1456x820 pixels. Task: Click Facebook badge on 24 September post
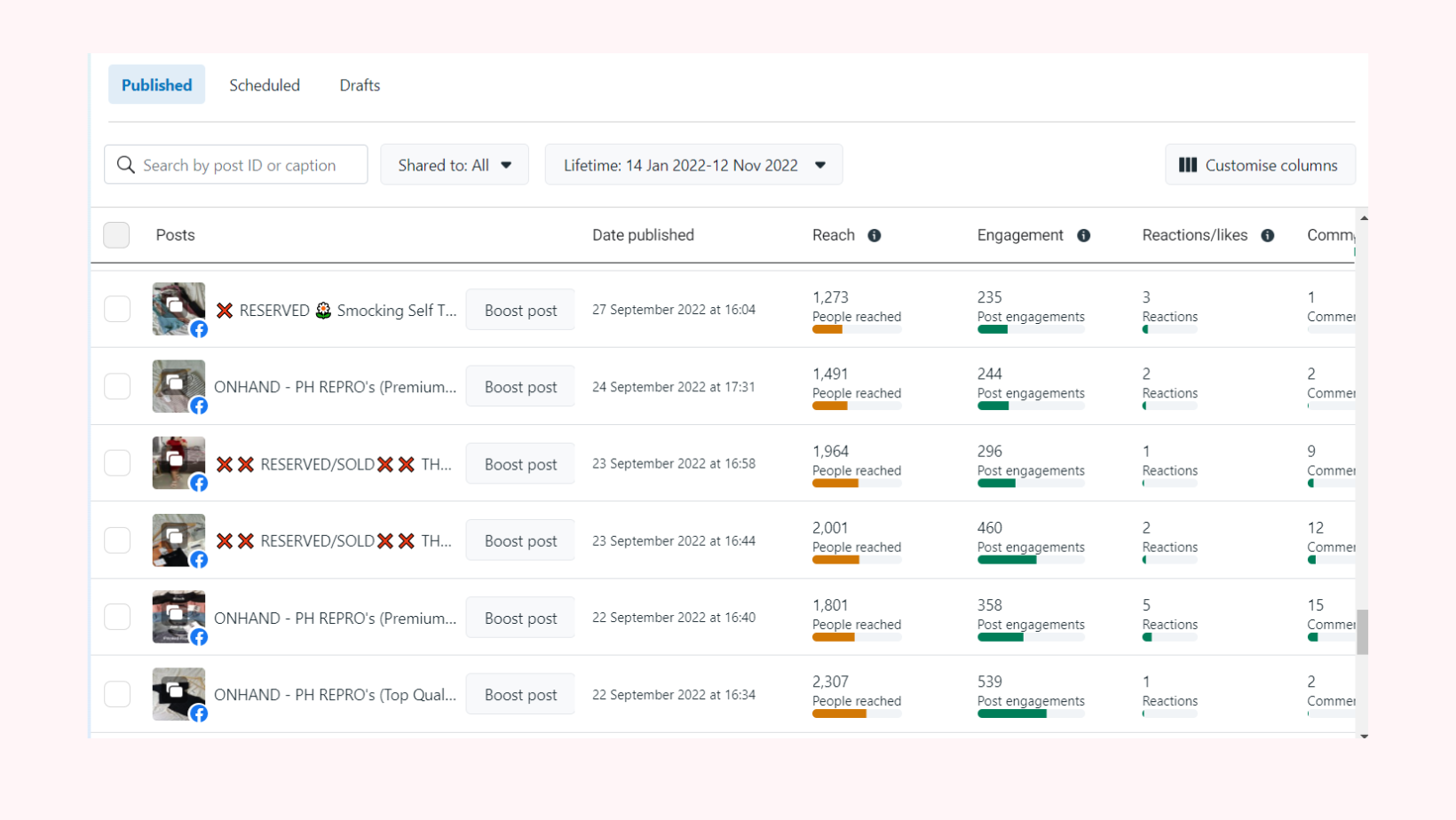(199, 406)
